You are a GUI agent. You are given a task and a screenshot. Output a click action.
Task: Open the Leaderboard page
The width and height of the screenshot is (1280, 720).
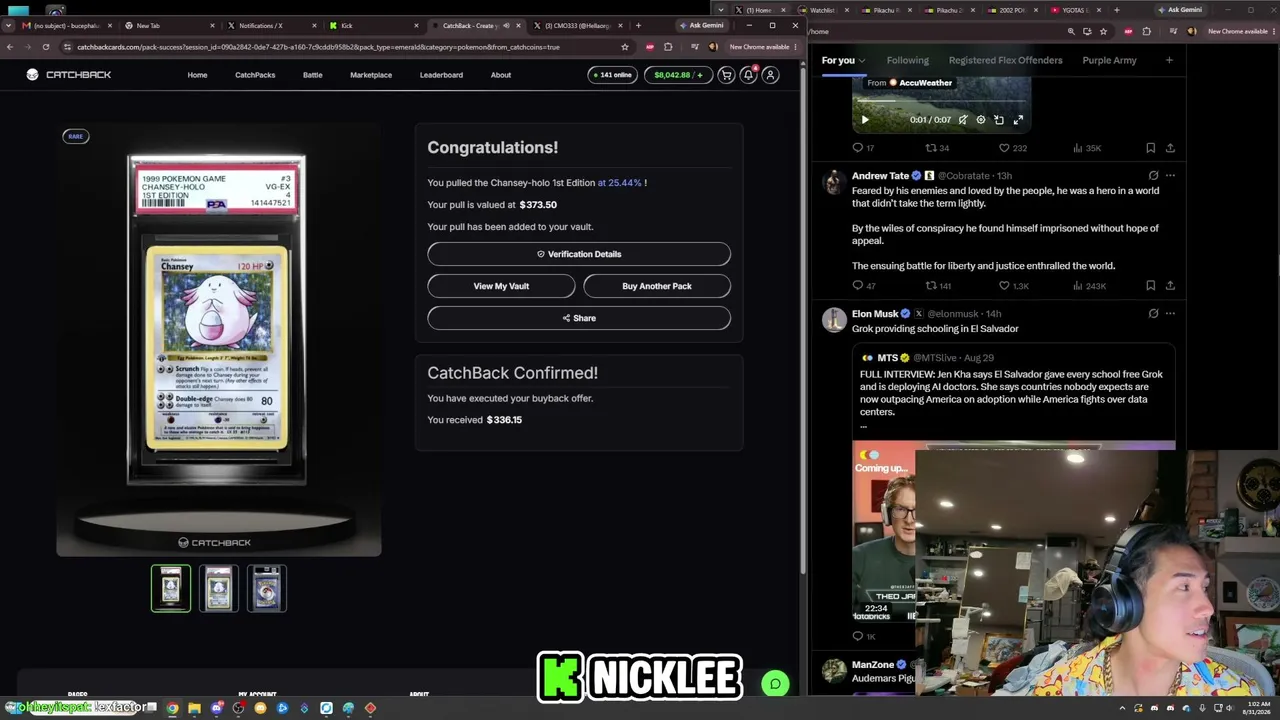pos(441,75)
